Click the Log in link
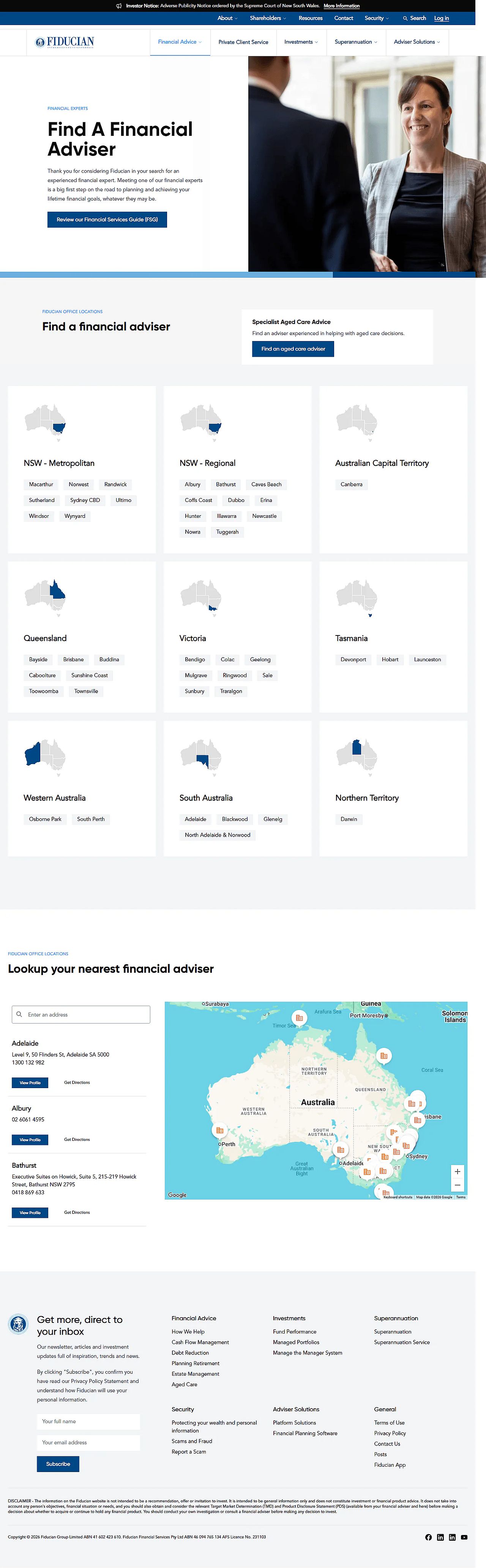 pyautogui.click(x=442, y=18)
